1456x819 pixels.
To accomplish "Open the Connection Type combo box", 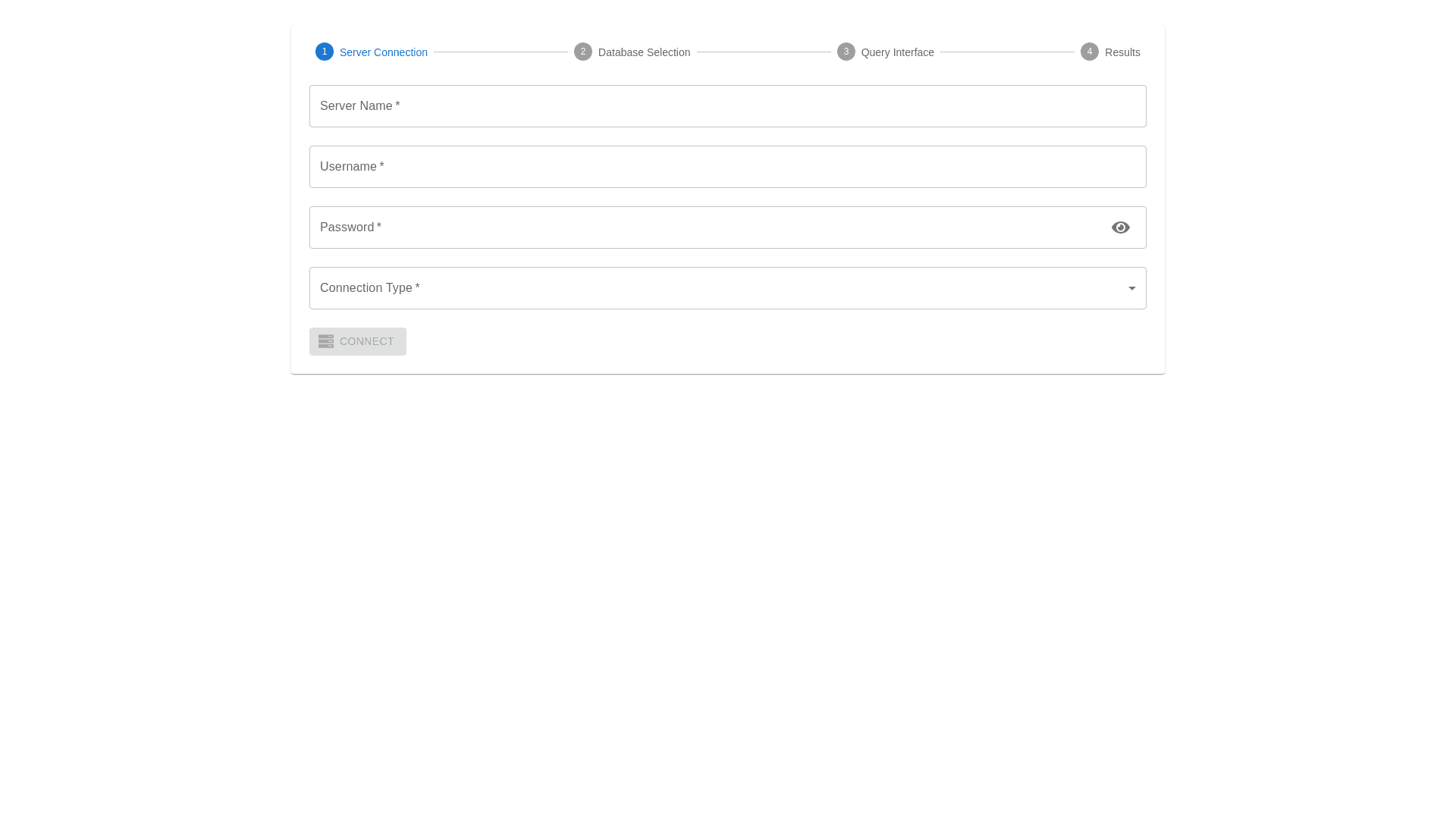I will click(713, 288).
